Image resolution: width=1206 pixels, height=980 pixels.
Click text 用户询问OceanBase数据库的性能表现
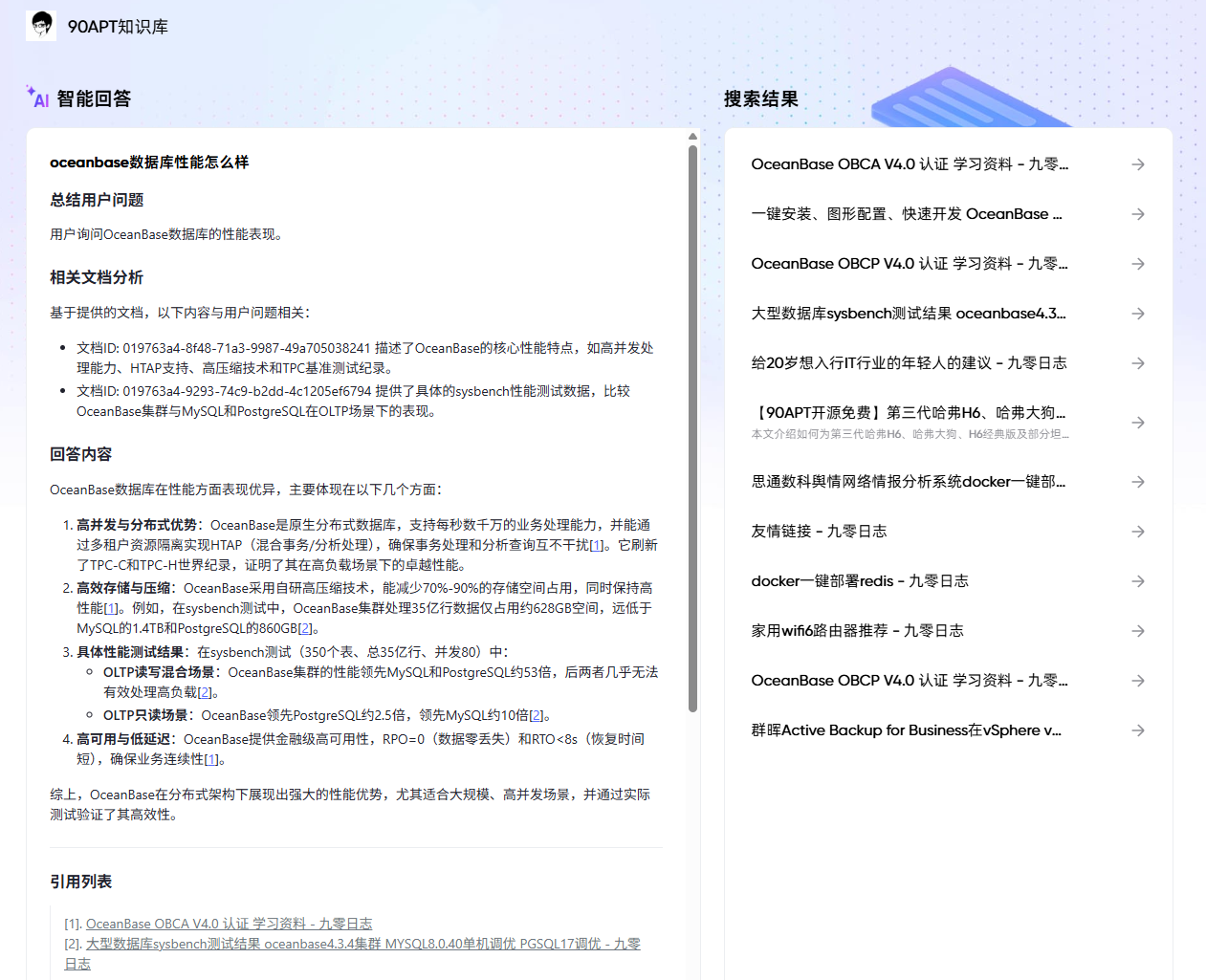coord(168,234)
